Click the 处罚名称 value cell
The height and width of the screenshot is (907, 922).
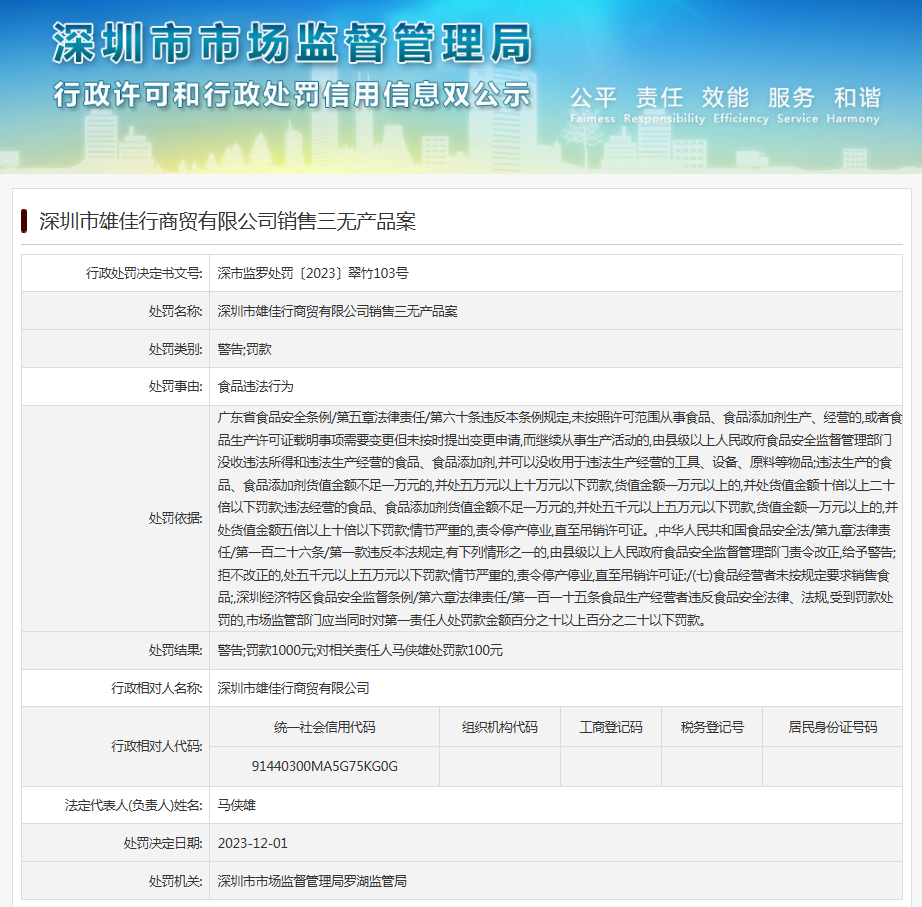(x=556, y=311)
